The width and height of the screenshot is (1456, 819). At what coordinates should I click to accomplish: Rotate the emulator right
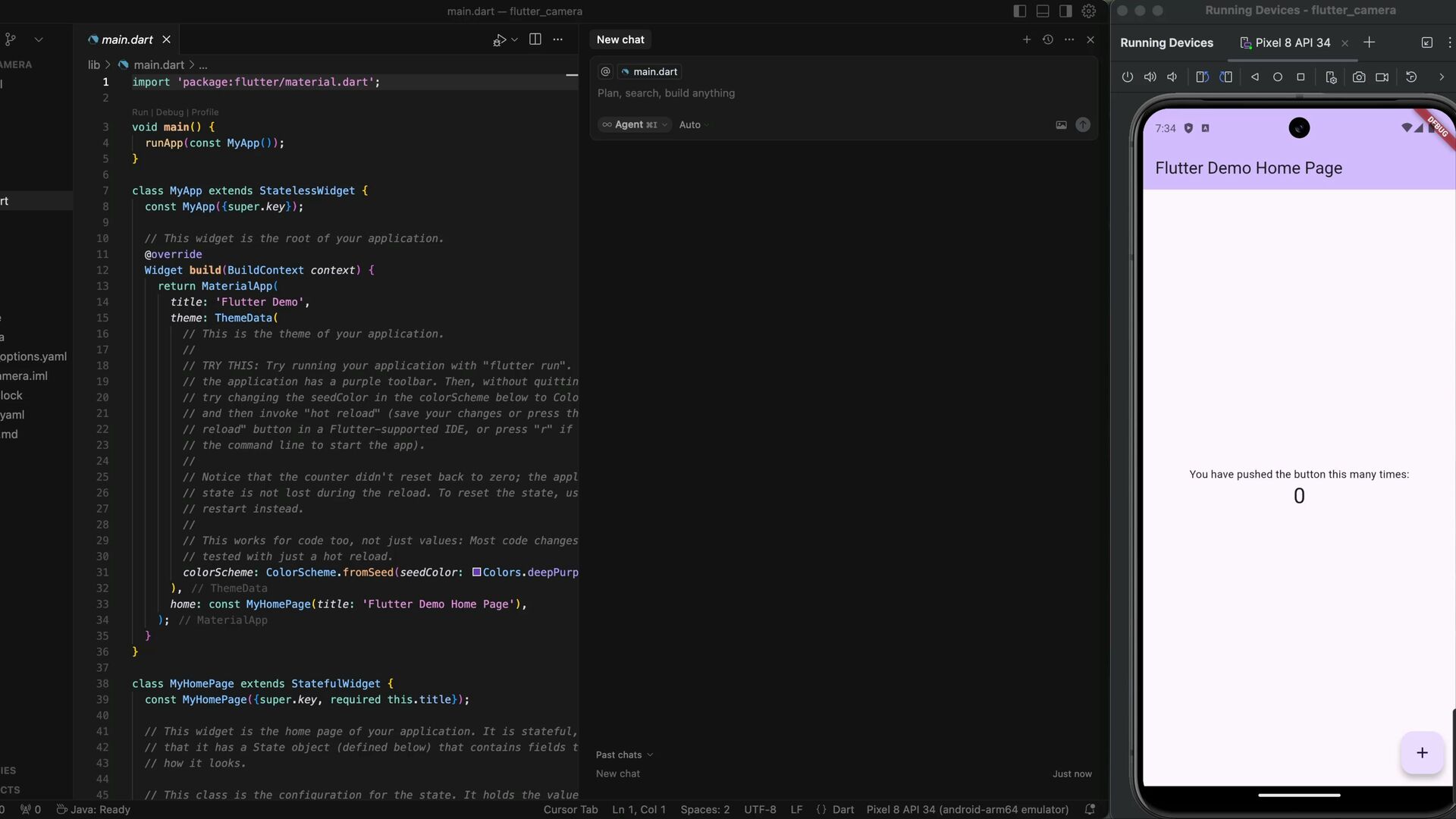1225,77
